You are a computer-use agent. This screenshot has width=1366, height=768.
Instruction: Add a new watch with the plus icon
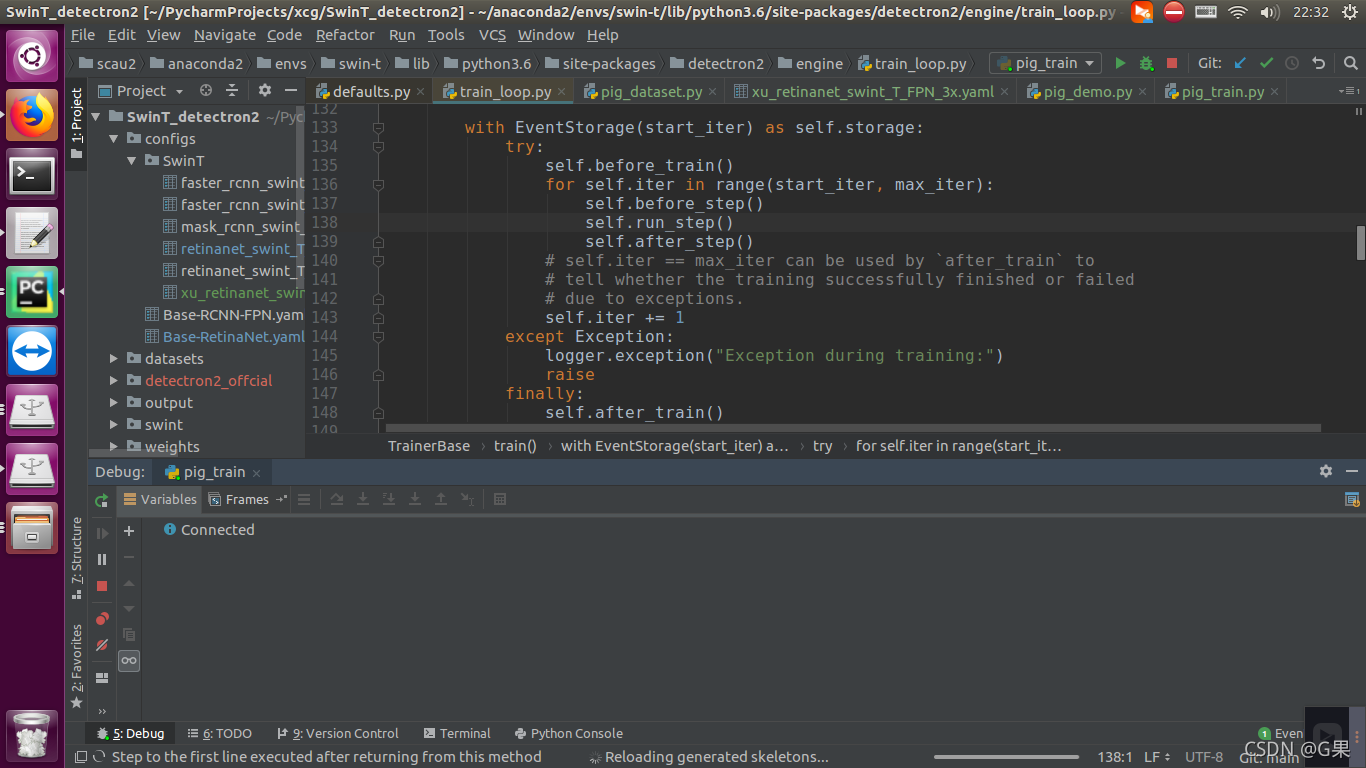(x=129, y=531)
